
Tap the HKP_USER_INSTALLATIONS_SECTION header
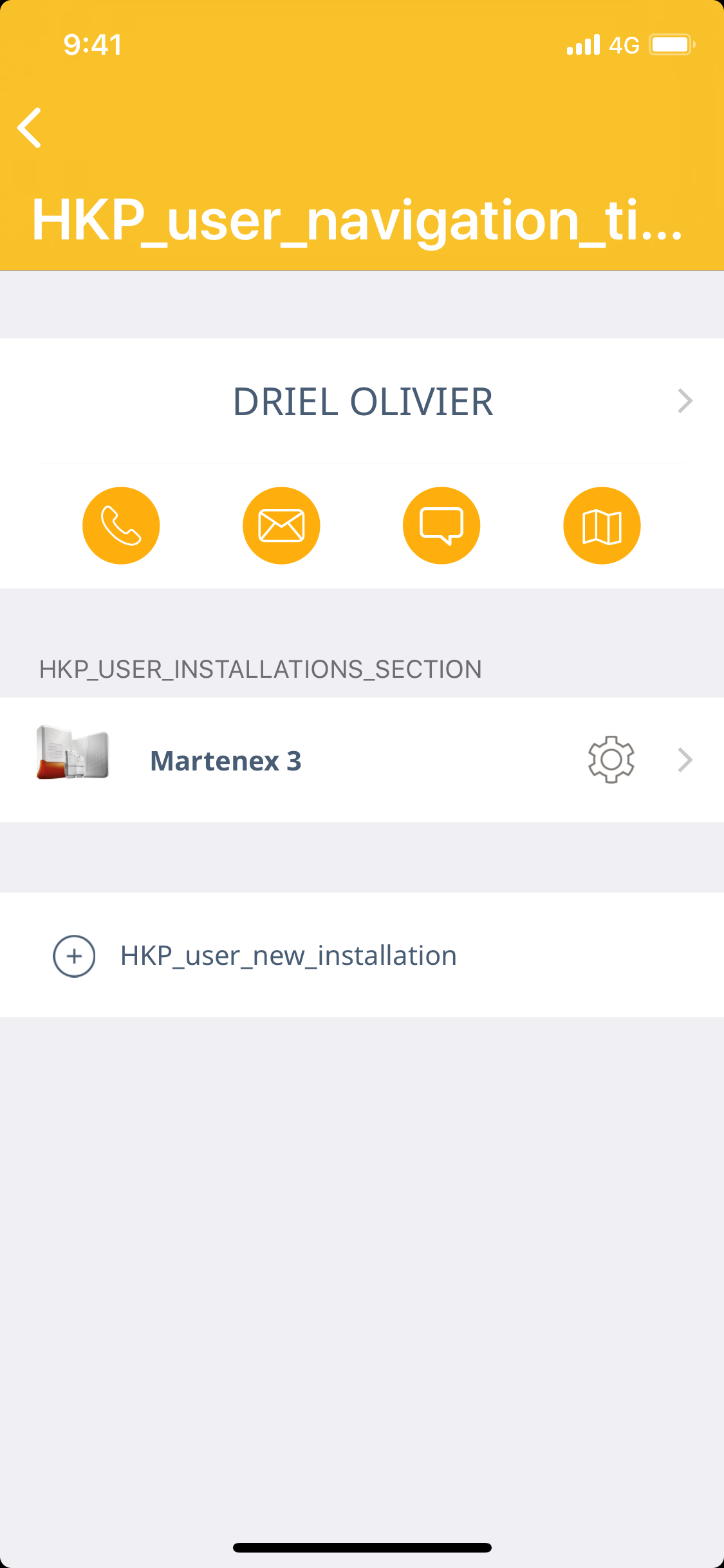[260, 669]
